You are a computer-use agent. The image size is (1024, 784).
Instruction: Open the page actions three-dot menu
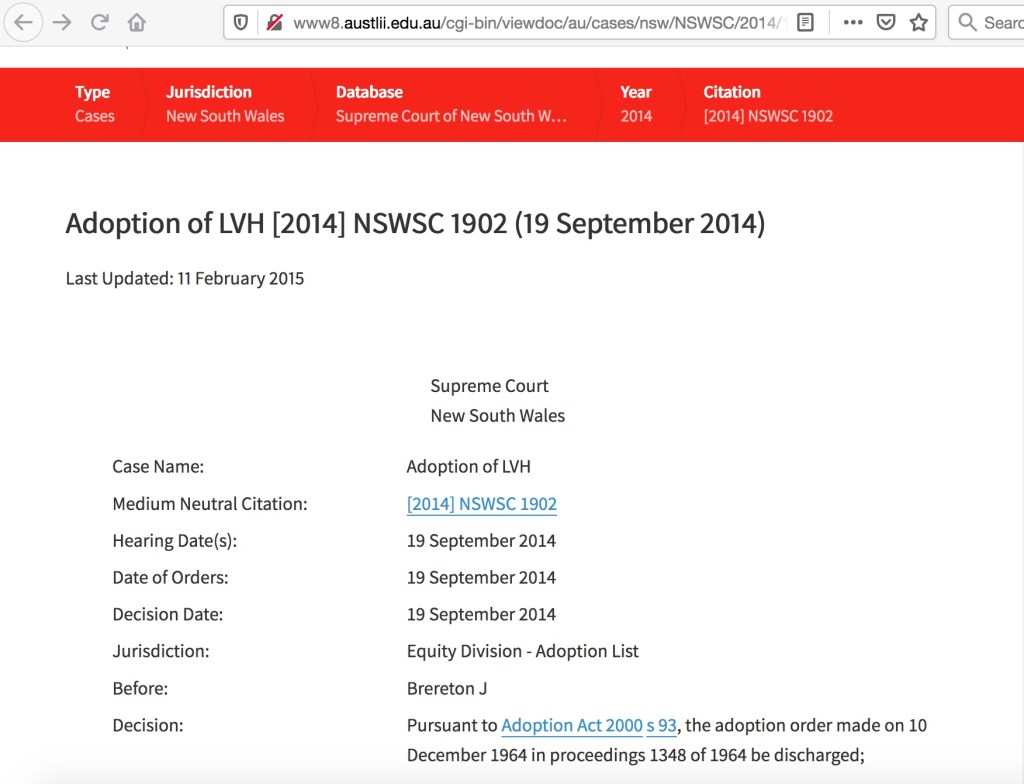852,22
